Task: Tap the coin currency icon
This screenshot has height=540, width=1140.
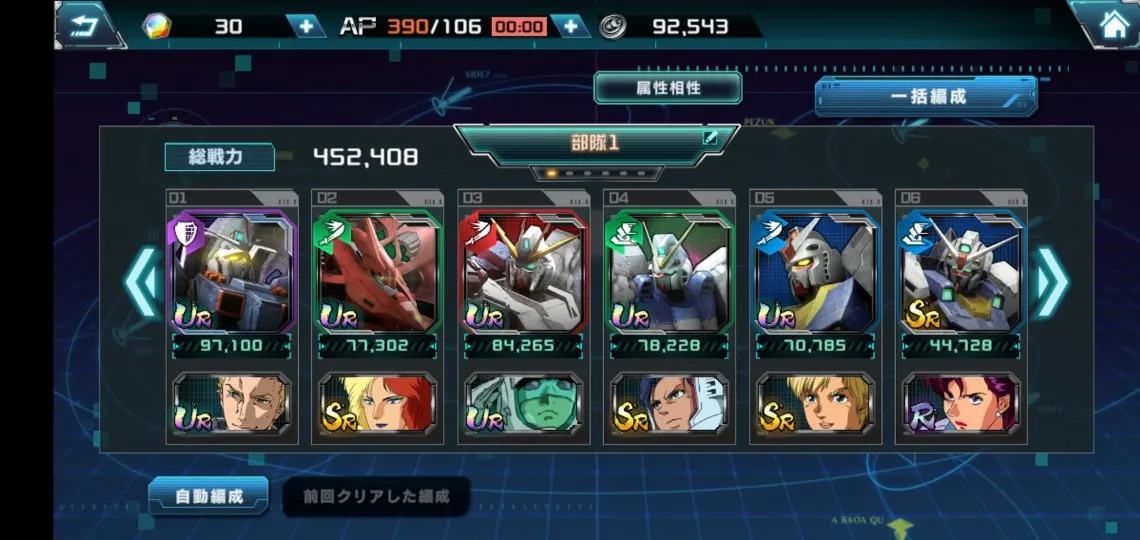Action: point(613,27)
